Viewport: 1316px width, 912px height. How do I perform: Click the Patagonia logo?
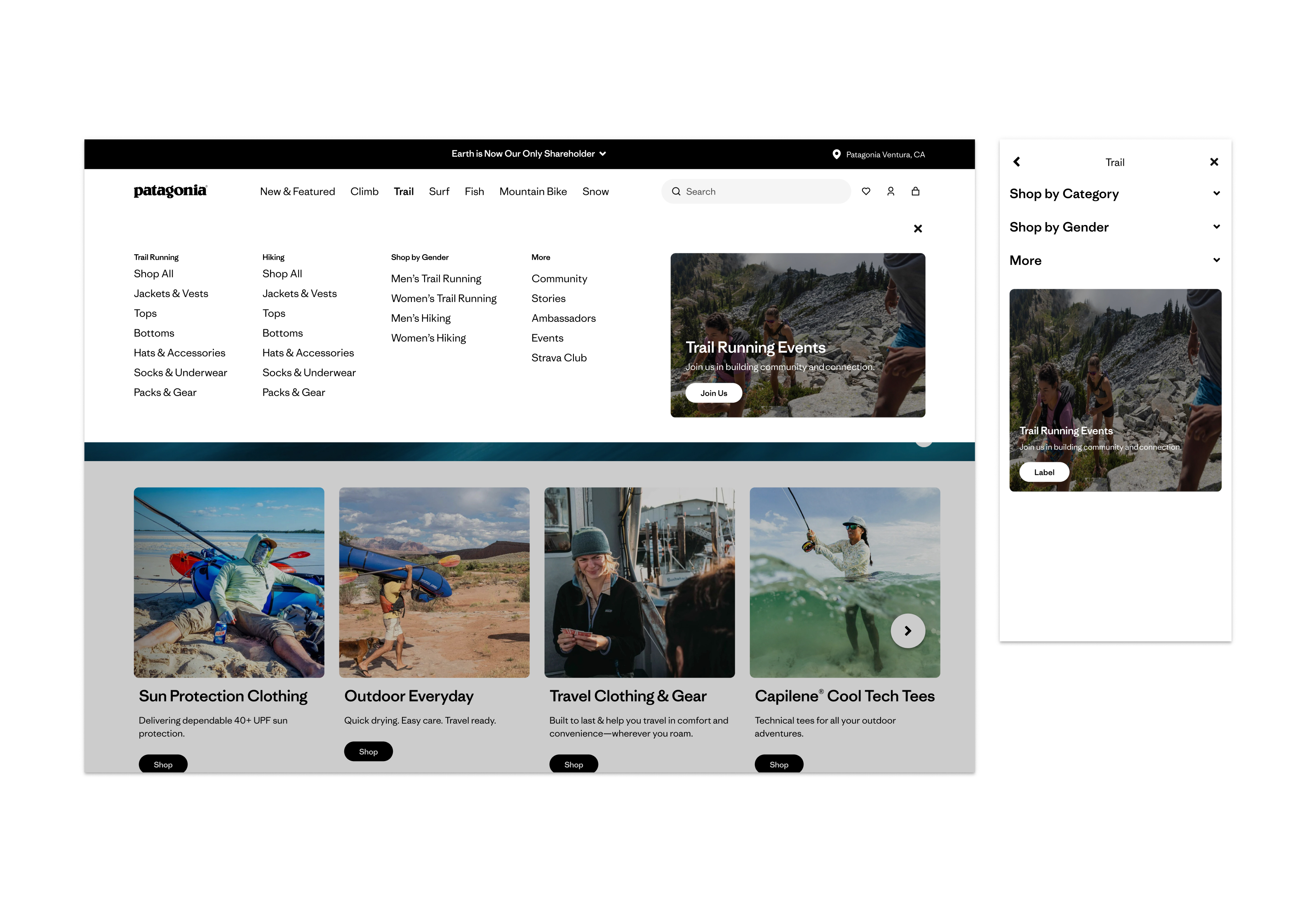coord(170,191)
